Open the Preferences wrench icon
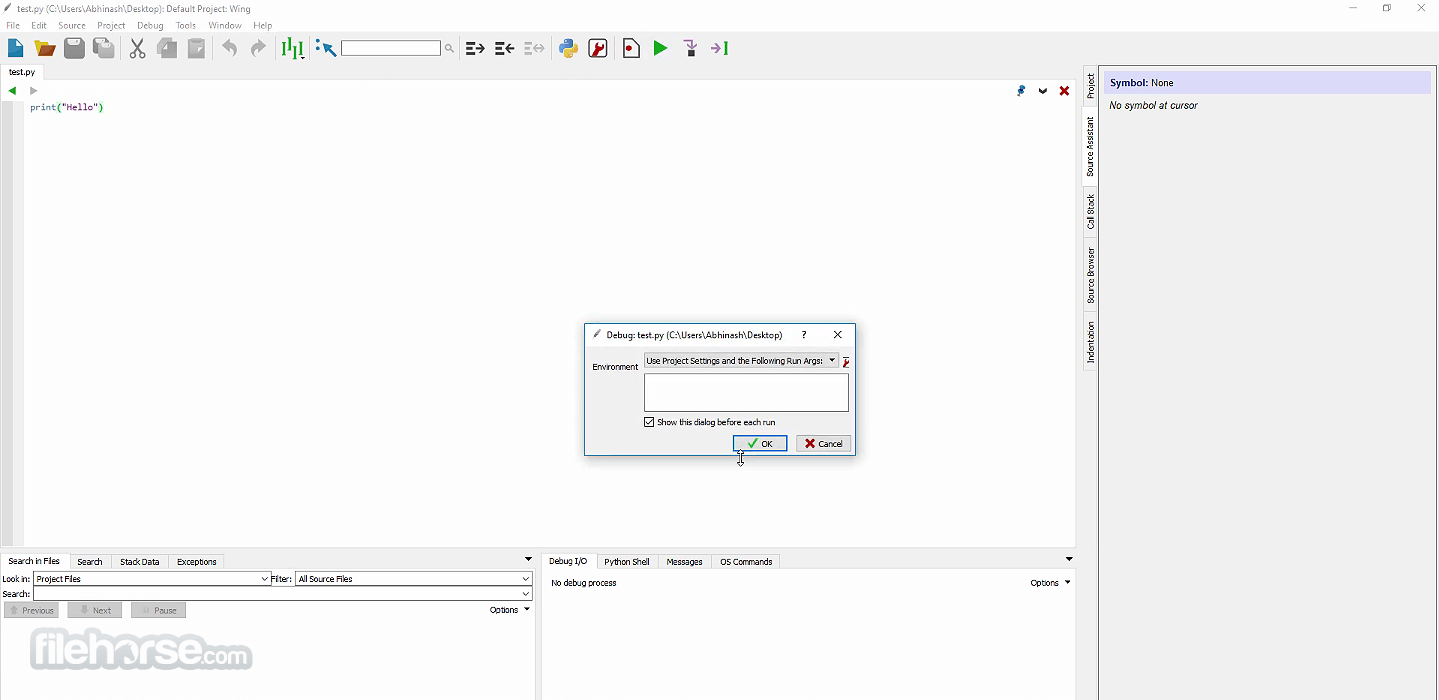 (x=598, y=48)
